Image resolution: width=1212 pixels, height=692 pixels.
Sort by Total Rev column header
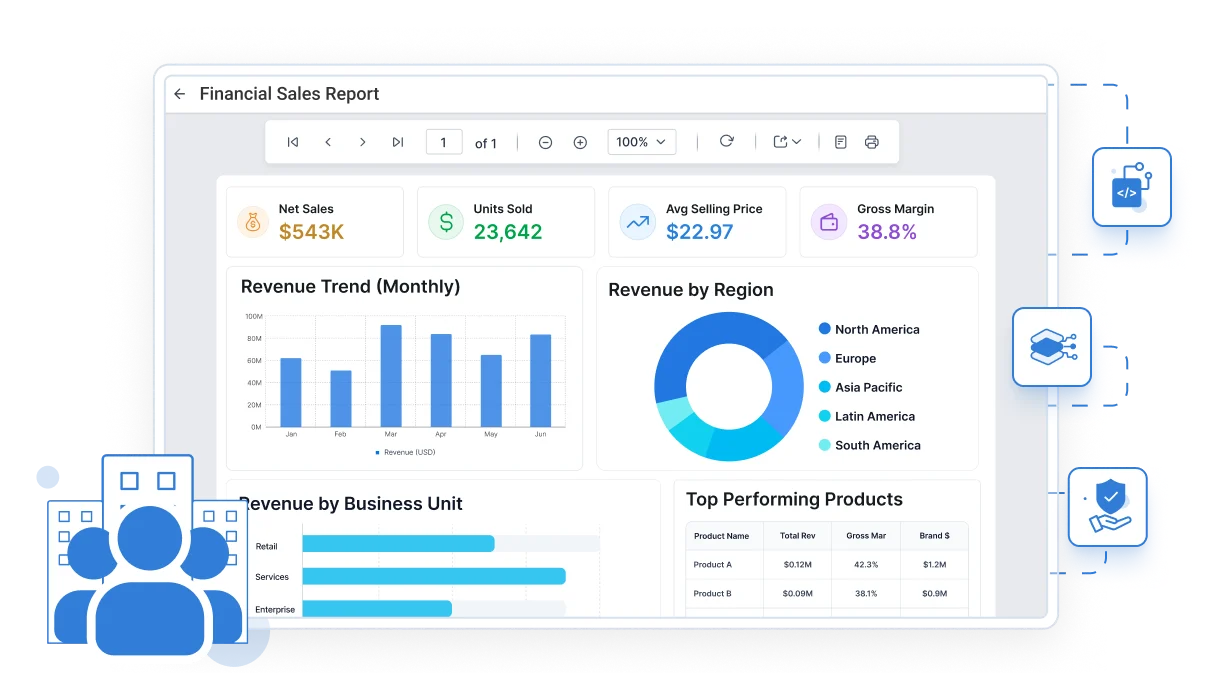(797, 536)
